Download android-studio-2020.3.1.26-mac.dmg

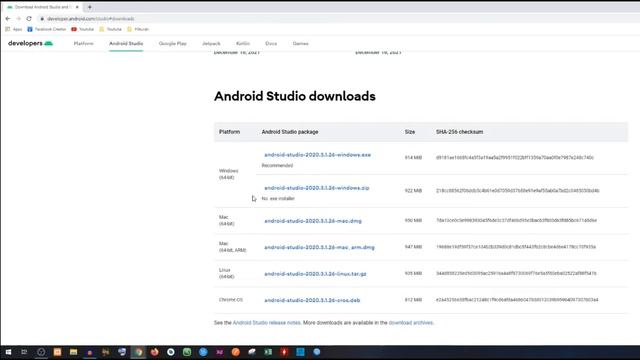click(313, 221)
